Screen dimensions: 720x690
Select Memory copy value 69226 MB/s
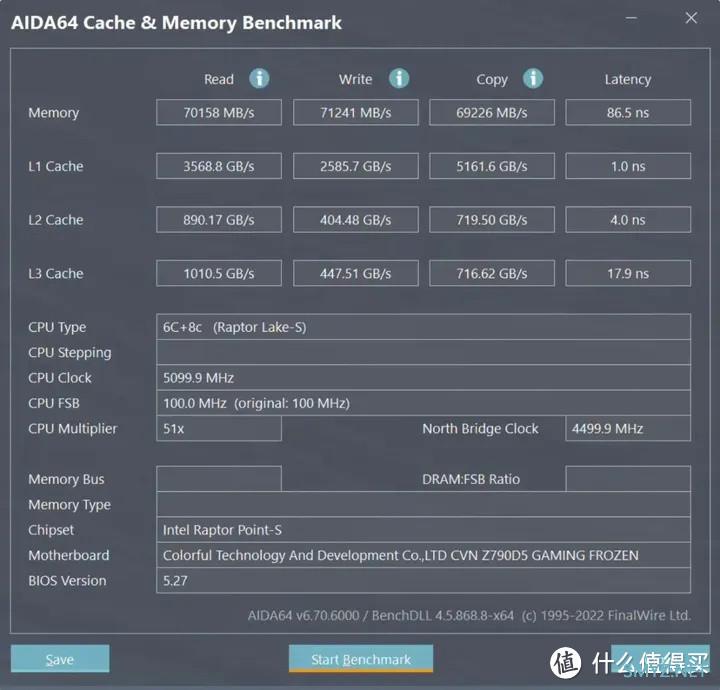492,112
